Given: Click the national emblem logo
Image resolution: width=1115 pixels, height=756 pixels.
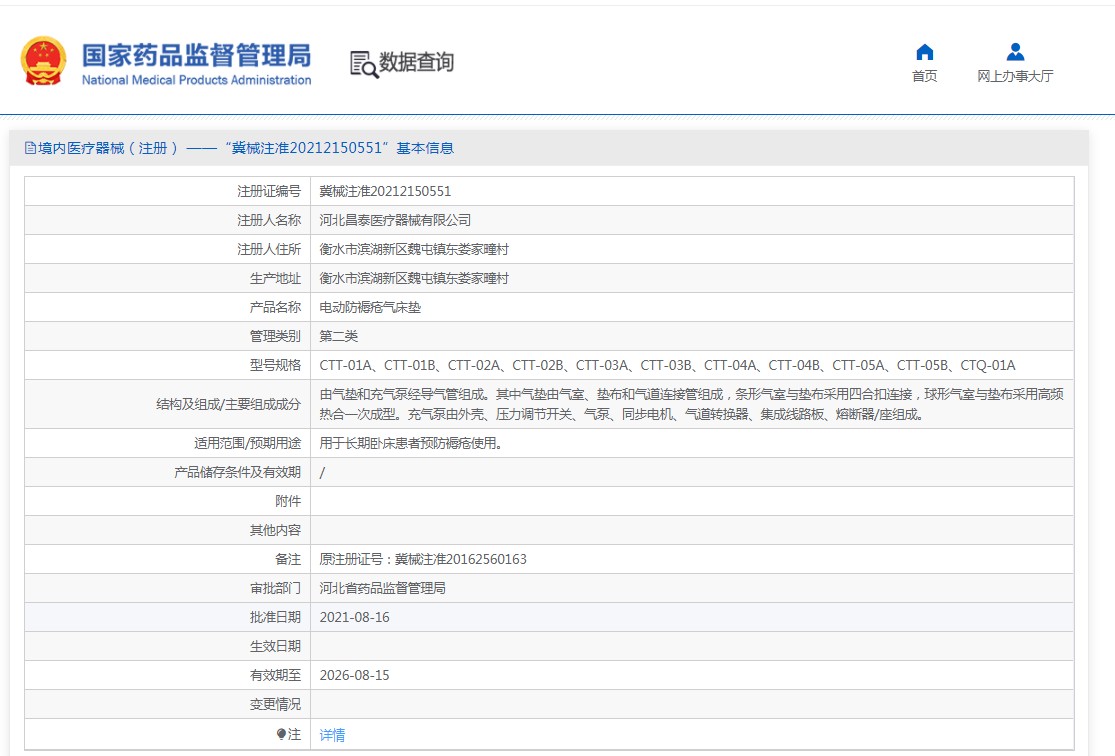Looking at the screenshot, I should coord(43,61).
